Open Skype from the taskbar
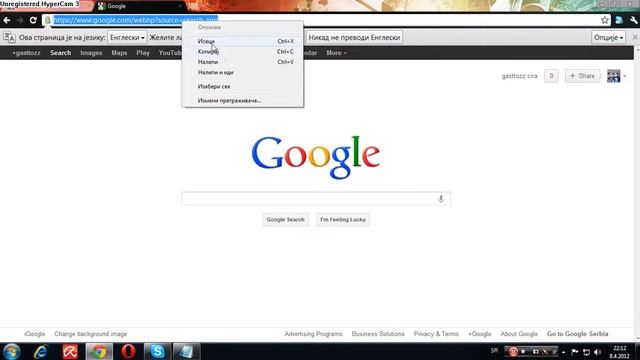This screenshot has height=360, width=640. 157,351
